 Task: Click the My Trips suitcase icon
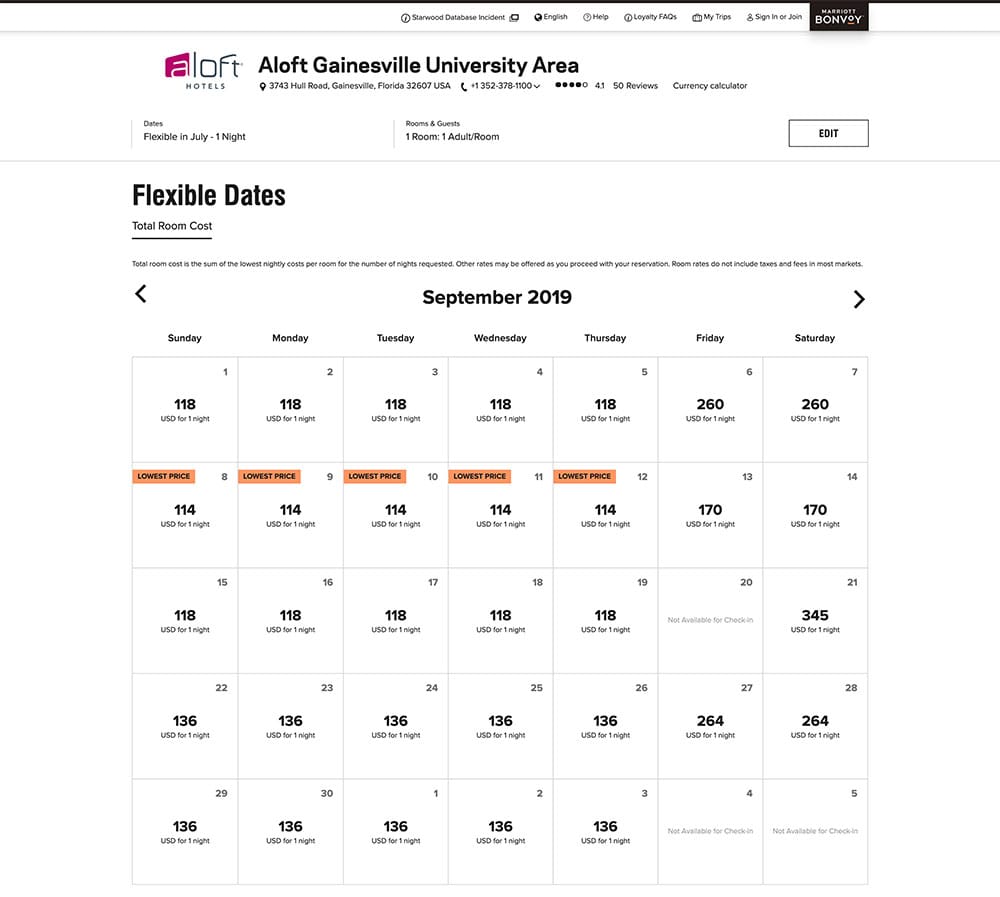[695, 17]
